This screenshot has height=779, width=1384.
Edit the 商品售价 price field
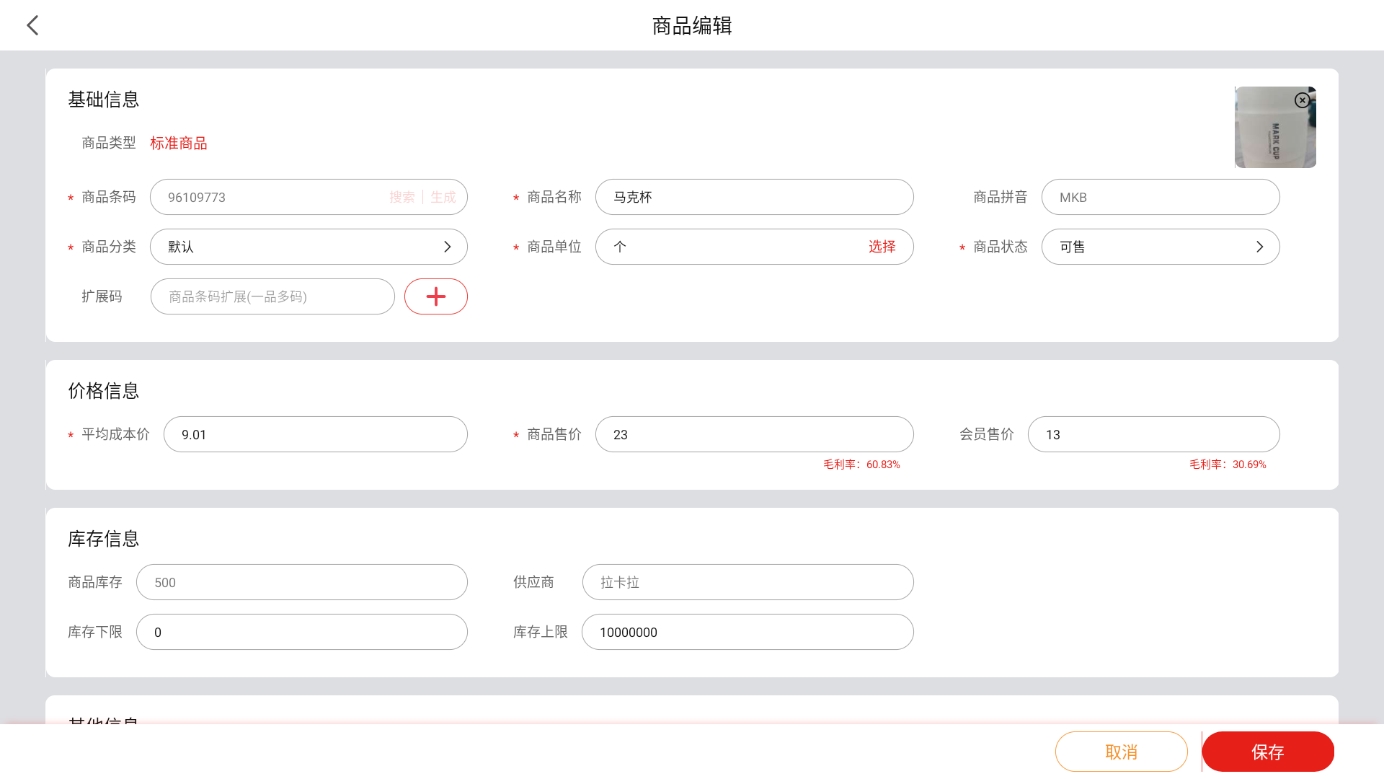tap(753, 435)
